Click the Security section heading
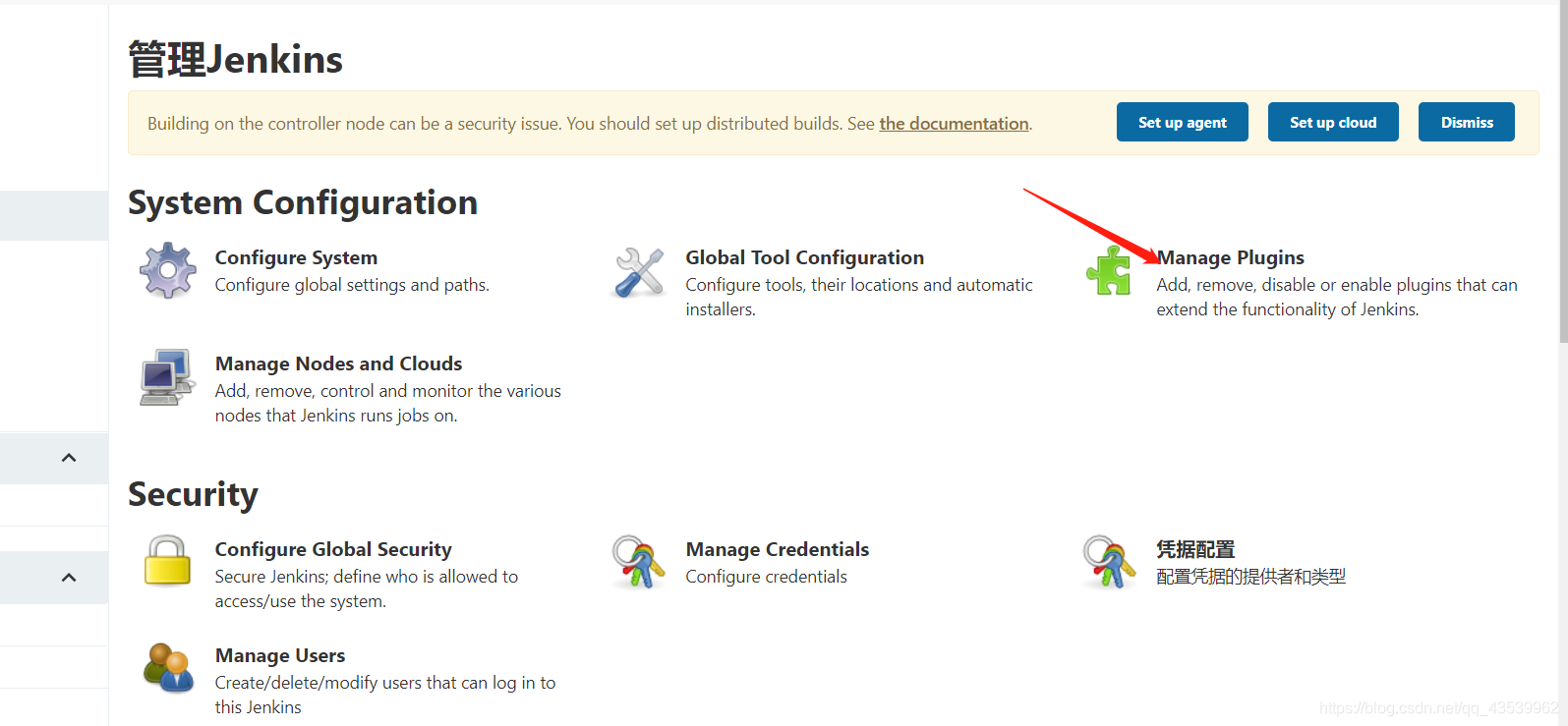The image size is (1568, 726). 193,494
